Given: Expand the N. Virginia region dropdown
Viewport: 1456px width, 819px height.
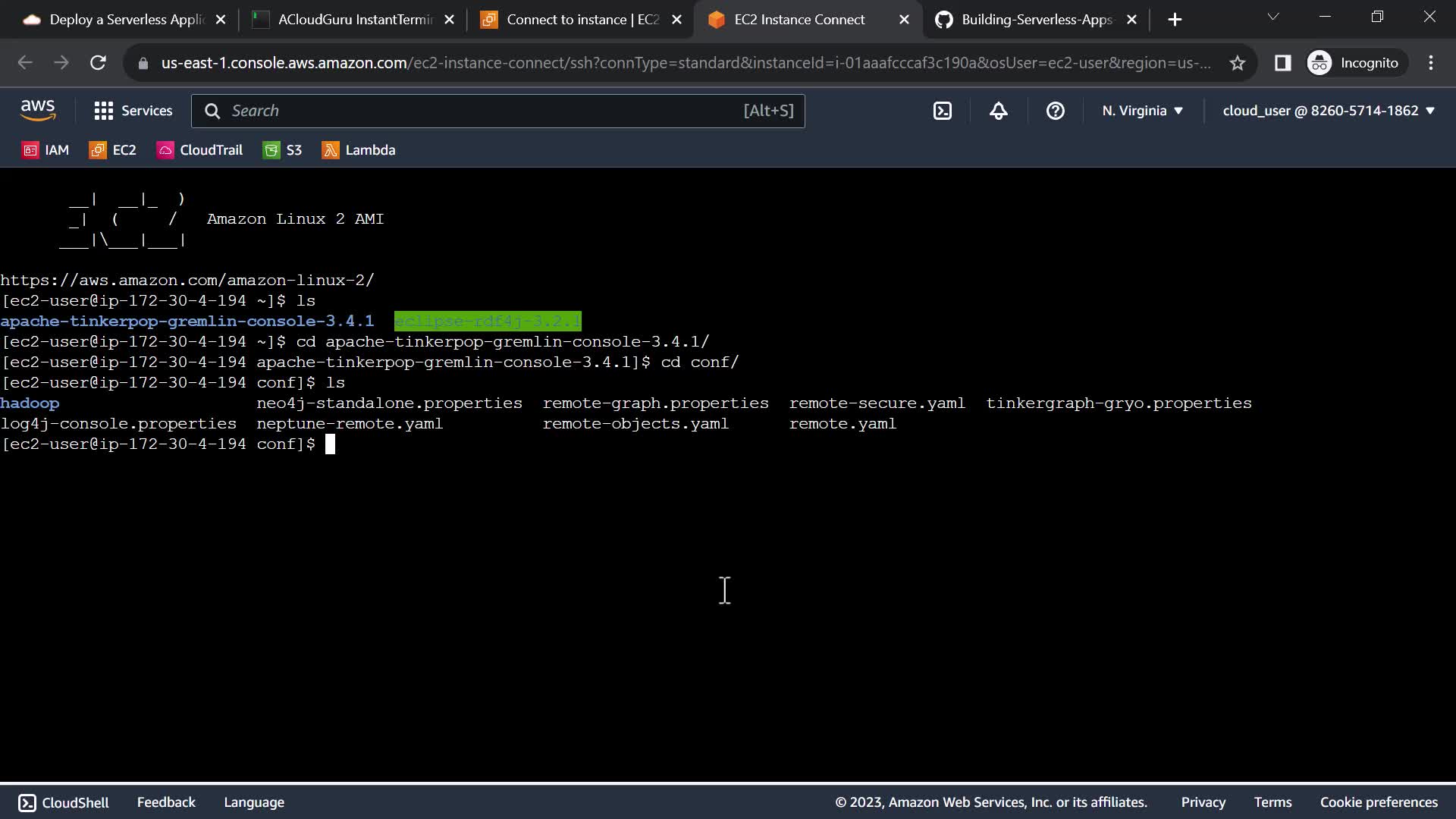Looking at the screenshot, I should (x=1142, y=111).
